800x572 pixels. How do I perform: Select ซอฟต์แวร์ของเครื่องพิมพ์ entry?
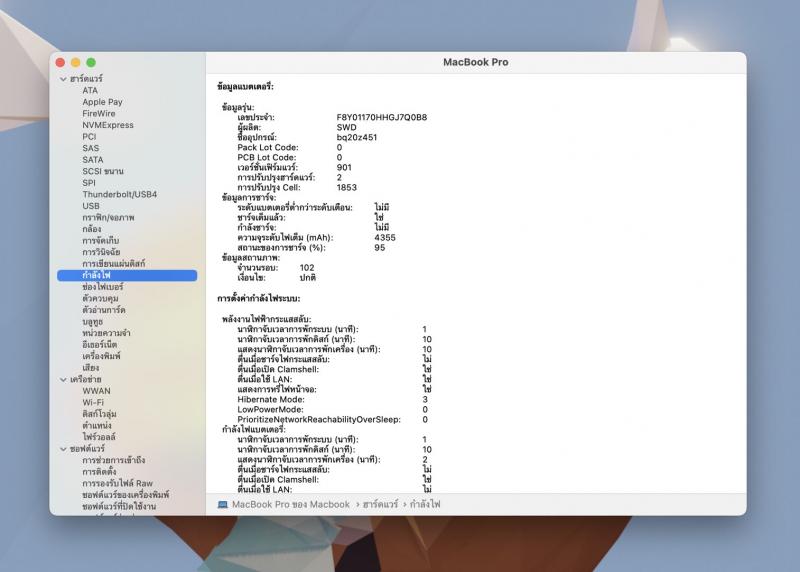point(126,495)
